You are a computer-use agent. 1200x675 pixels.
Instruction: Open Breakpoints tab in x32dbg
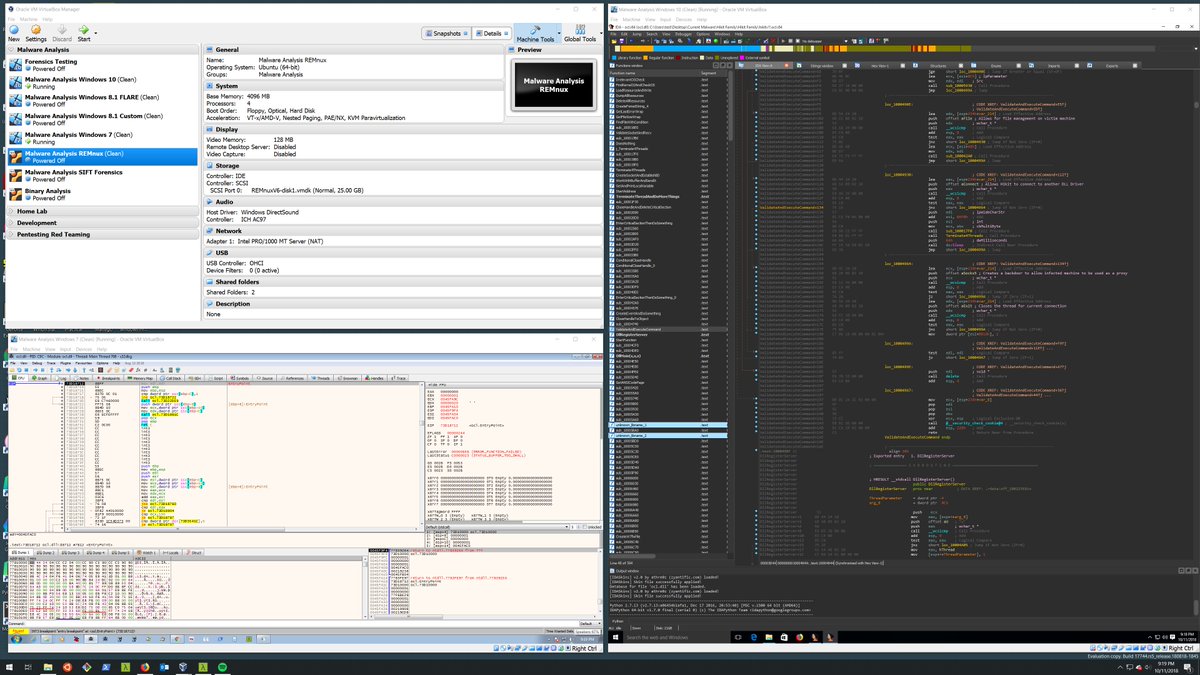point(110,378)
